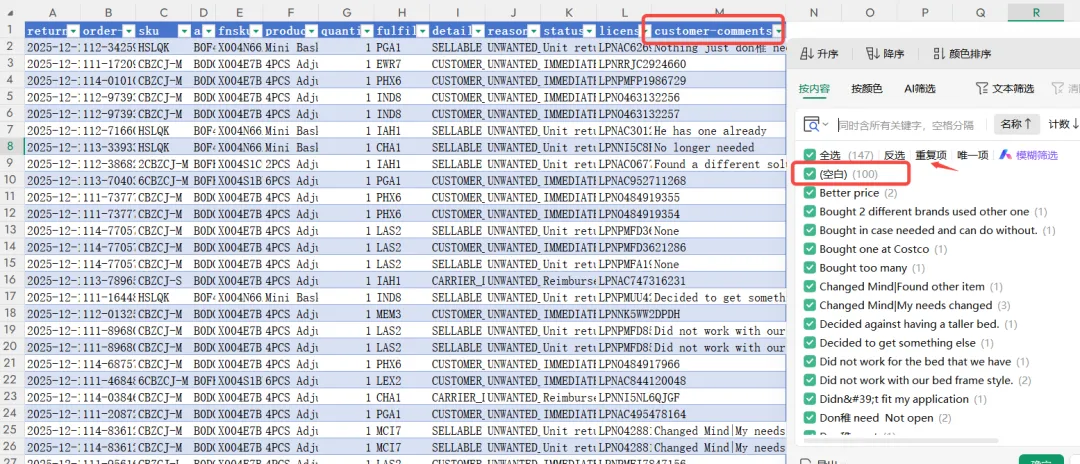Uncheck Changed Mind|Found other item checkbox
The height and width of the screenshot is (464, 1080).
pyautogui.click(x=810, y=286)
